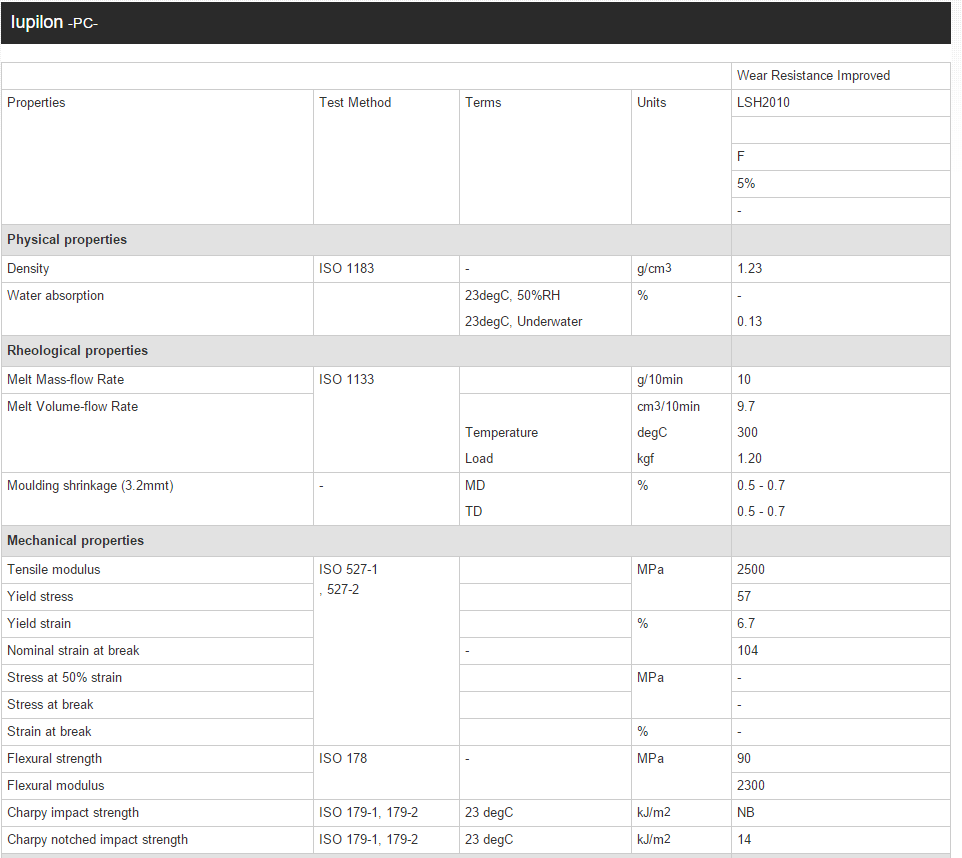This screenshot has height=858, width=962.
Task: Select the 23degC, 50%RH term
Action: click(x=512, y=295)
